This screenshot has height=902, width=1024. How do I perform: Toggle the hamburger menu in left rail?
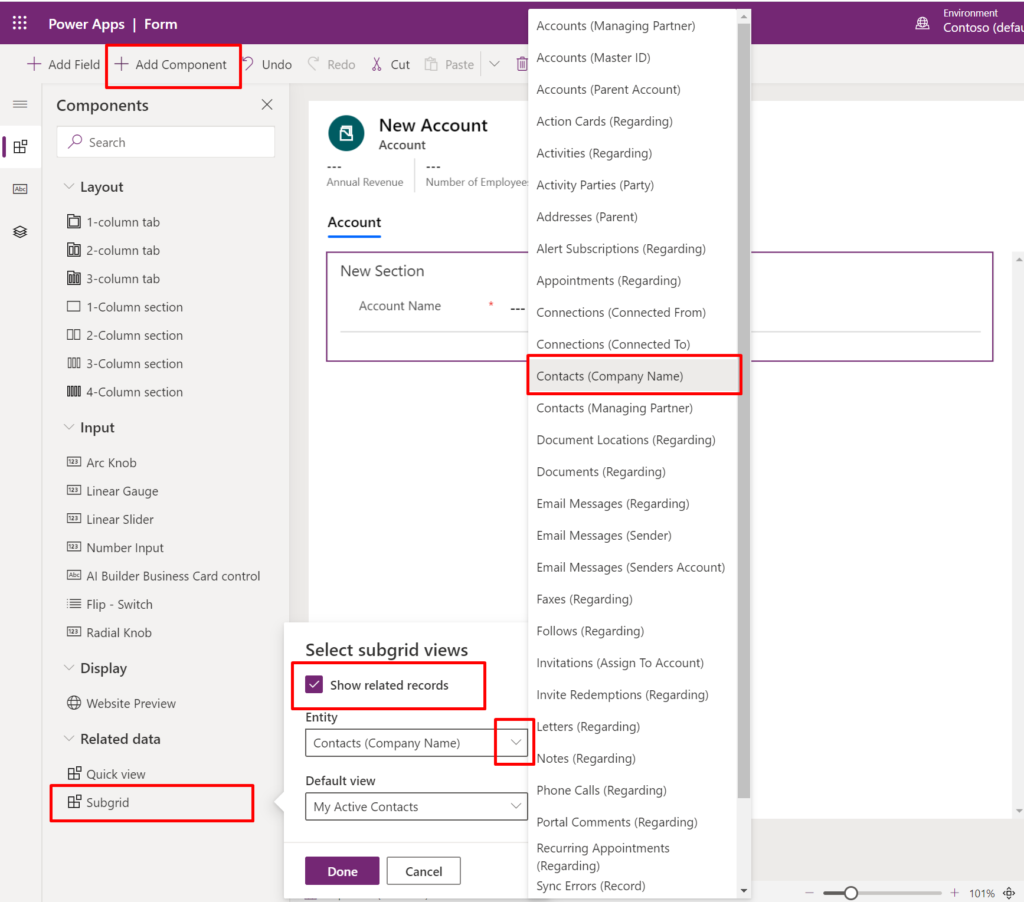(x=20, y=105)
